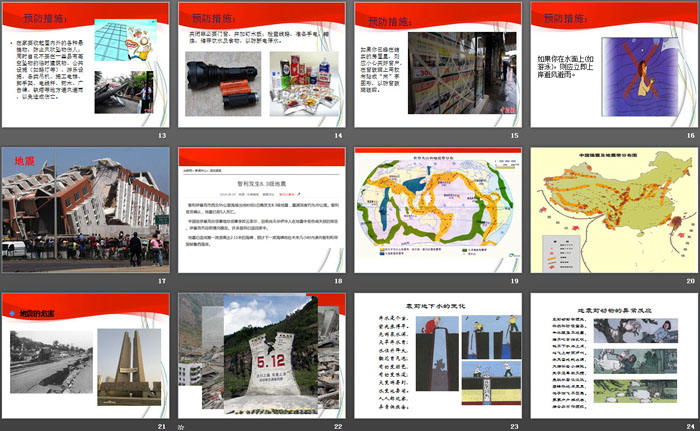Click the 预防措施 title on slide 13

(46, 18)
